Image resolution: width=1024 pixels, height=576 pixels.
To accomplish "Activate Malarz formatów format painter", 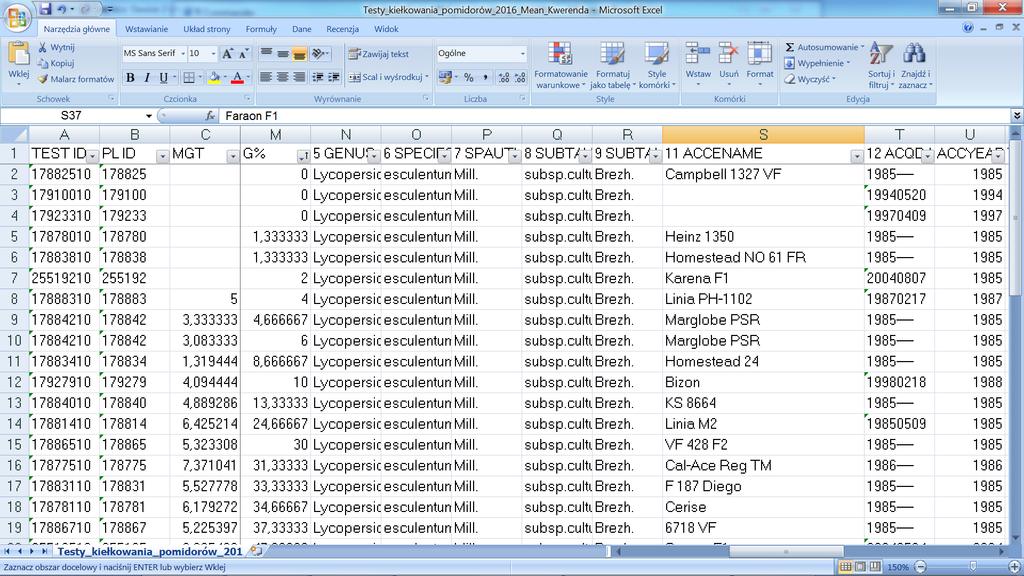I will (x=76, y=79).
